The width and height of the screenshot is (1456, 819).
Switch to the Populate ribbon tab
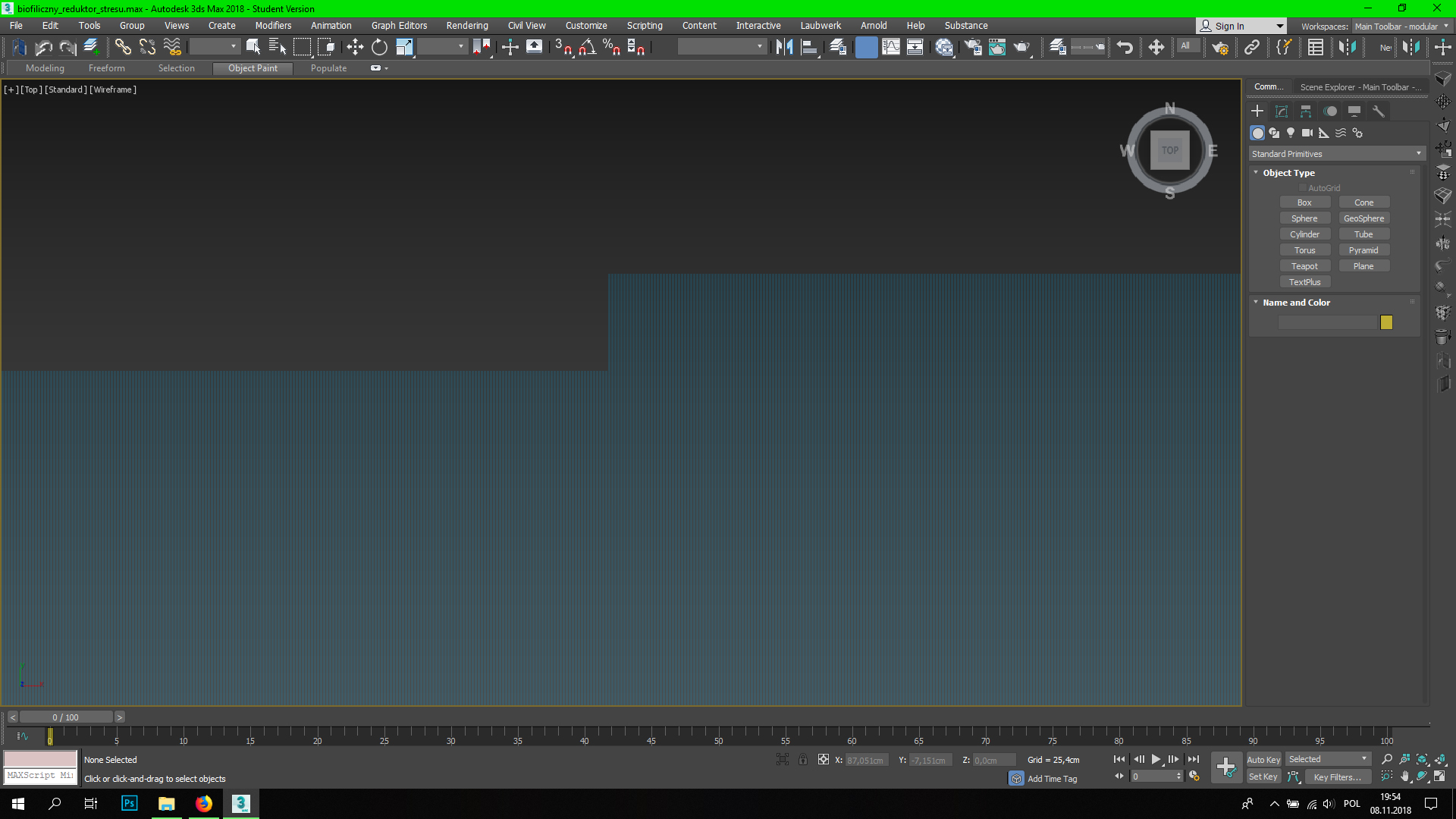328,68
